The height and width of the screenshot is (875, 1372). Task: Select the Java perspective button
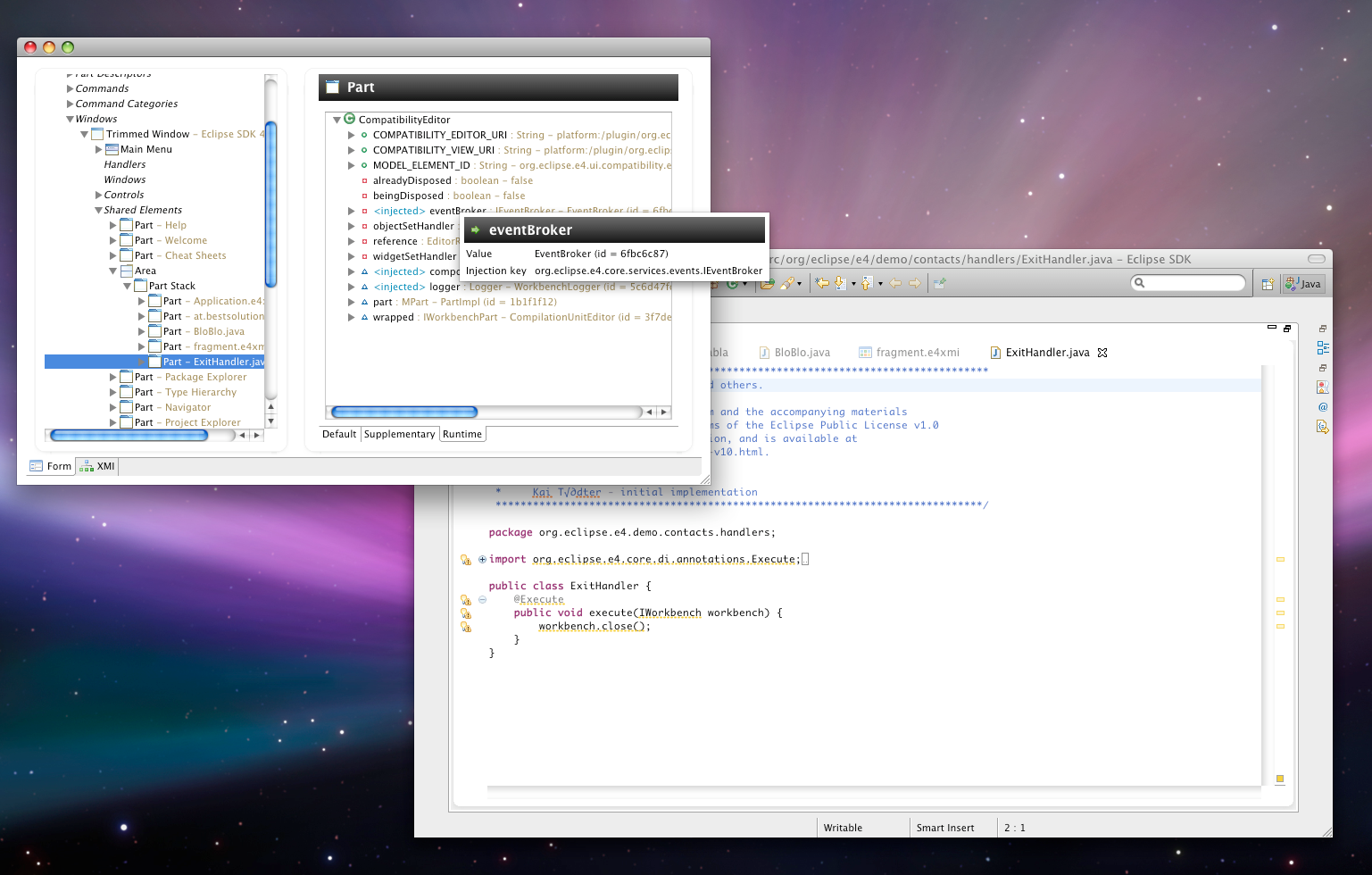point(1303,284)
